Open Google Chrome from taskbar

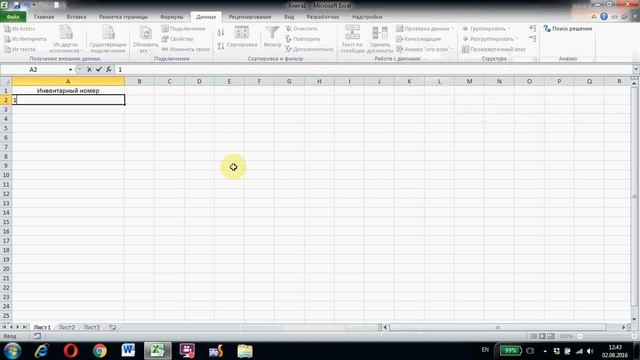click(x=99, y=351)
